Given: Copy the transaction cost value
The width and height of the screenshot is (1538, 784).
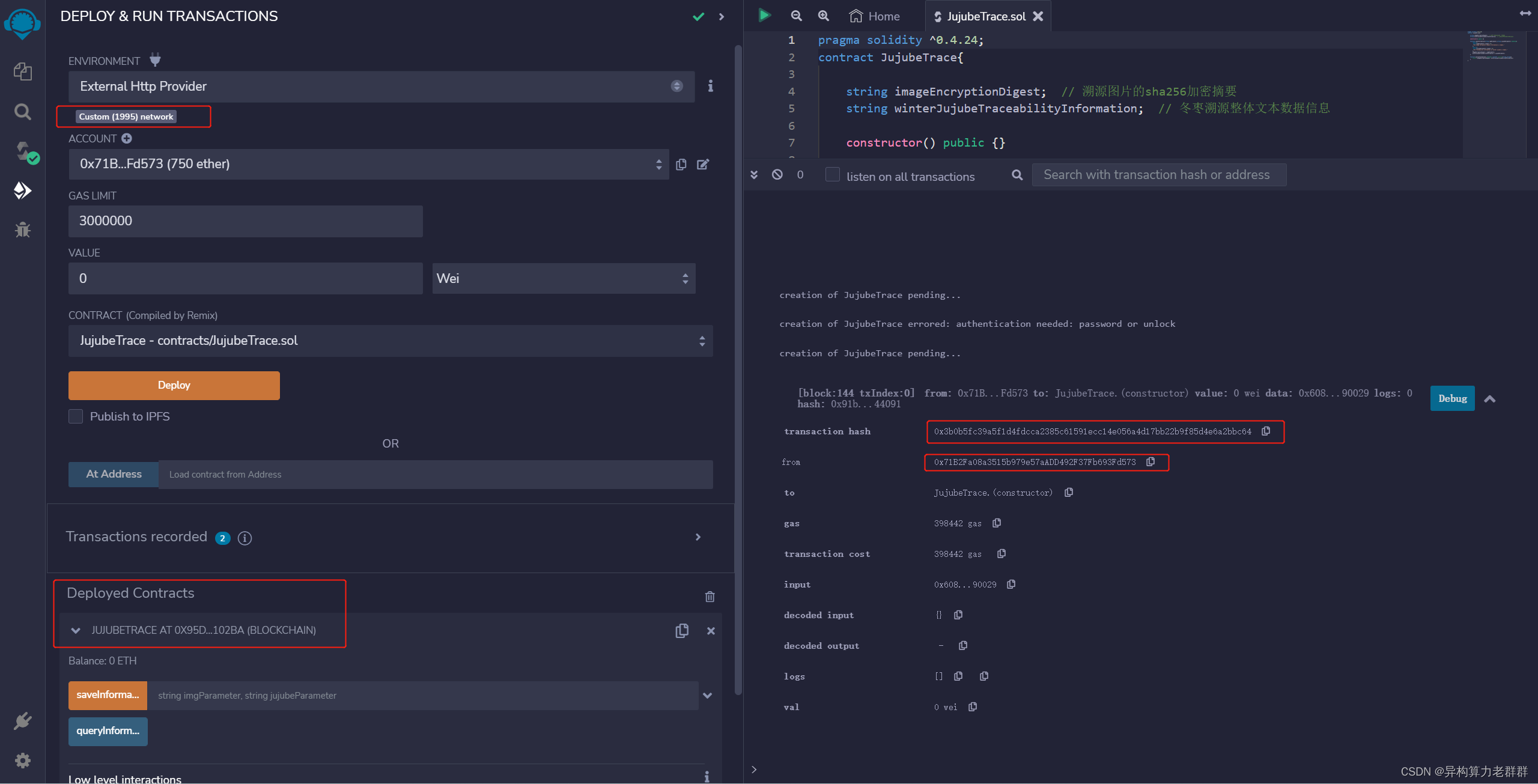Looking at the screenshot, I should pos(1002,554).
